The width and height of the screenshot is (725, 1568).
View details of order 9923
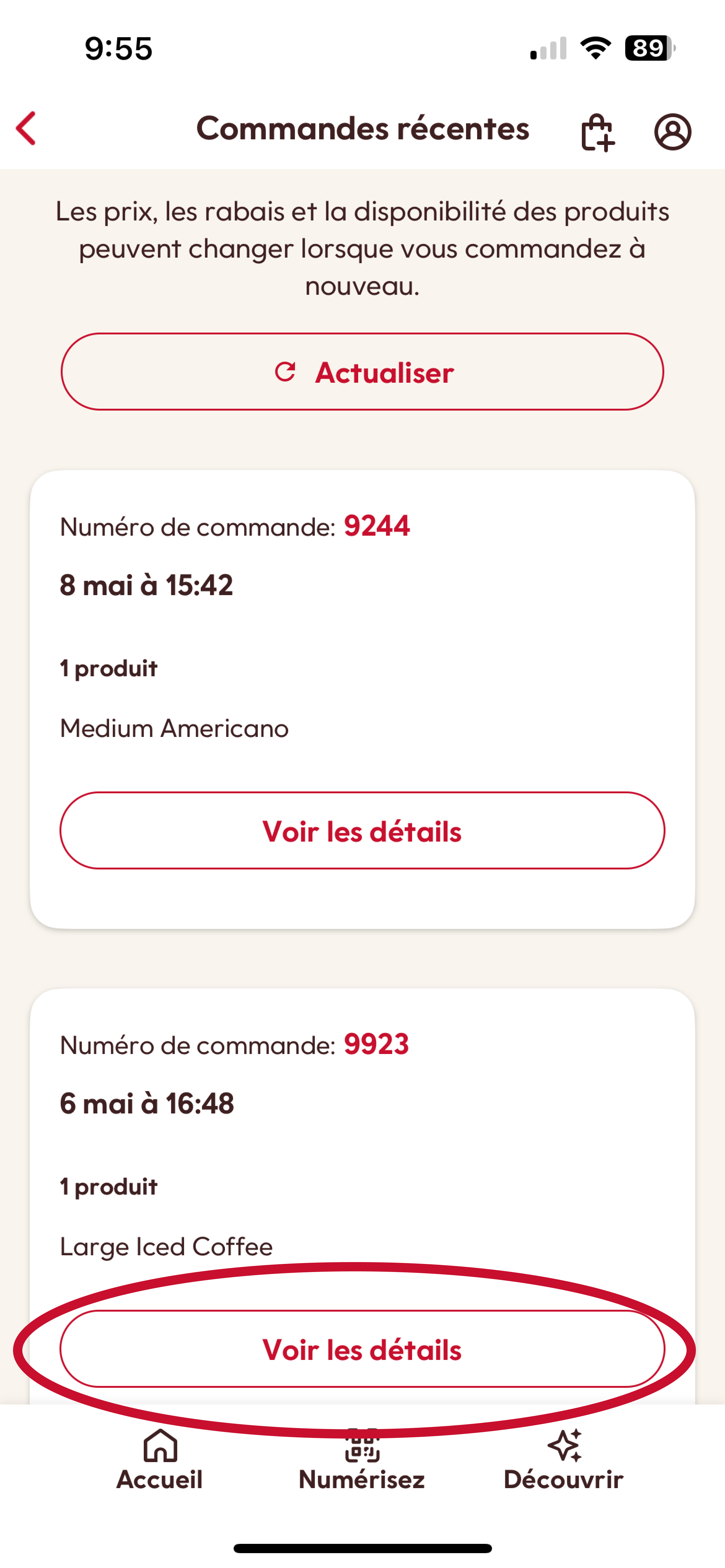[x=362, y=1349]
